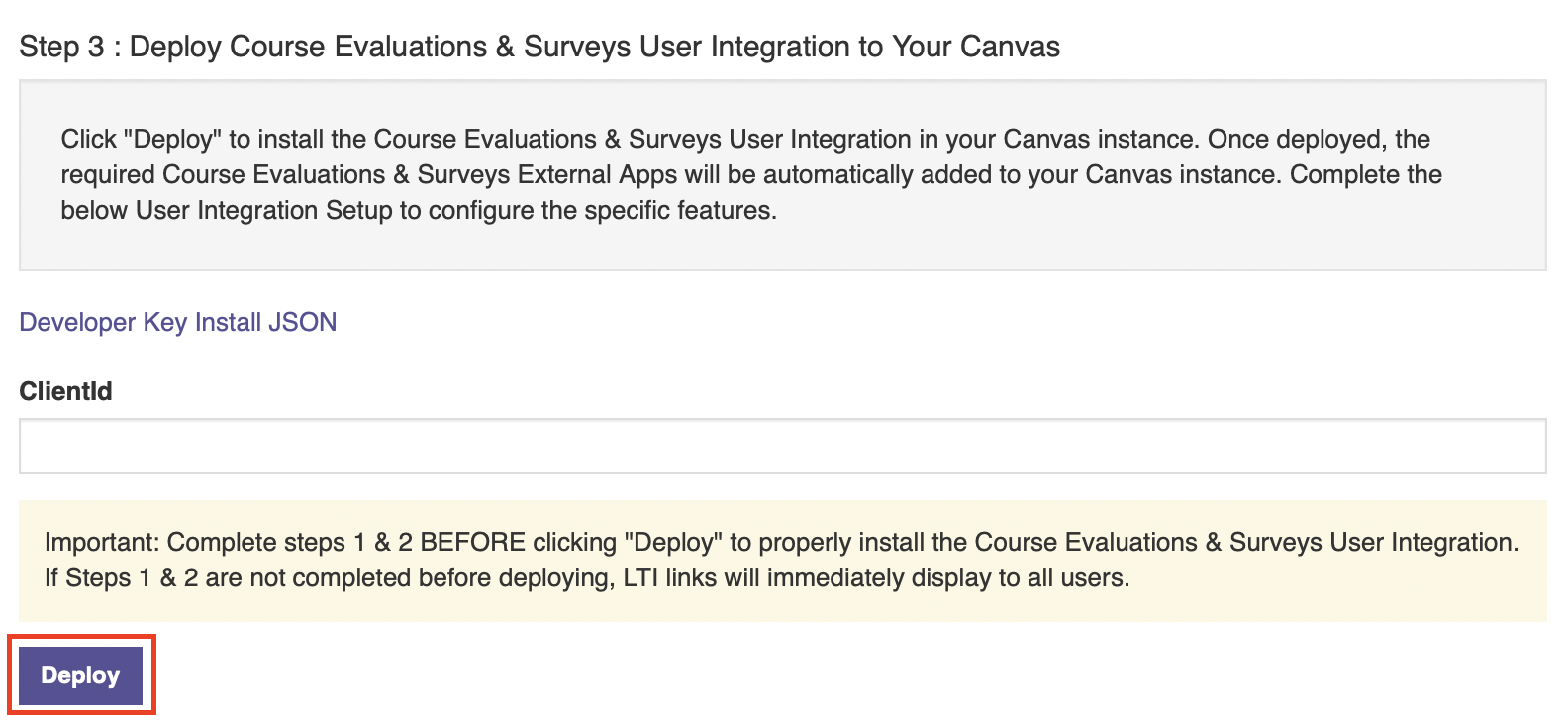1568x727 pixels.
Task: Click the Deploy Course Evaluations title
Action: pyautogui.click(x=539, y=46)
